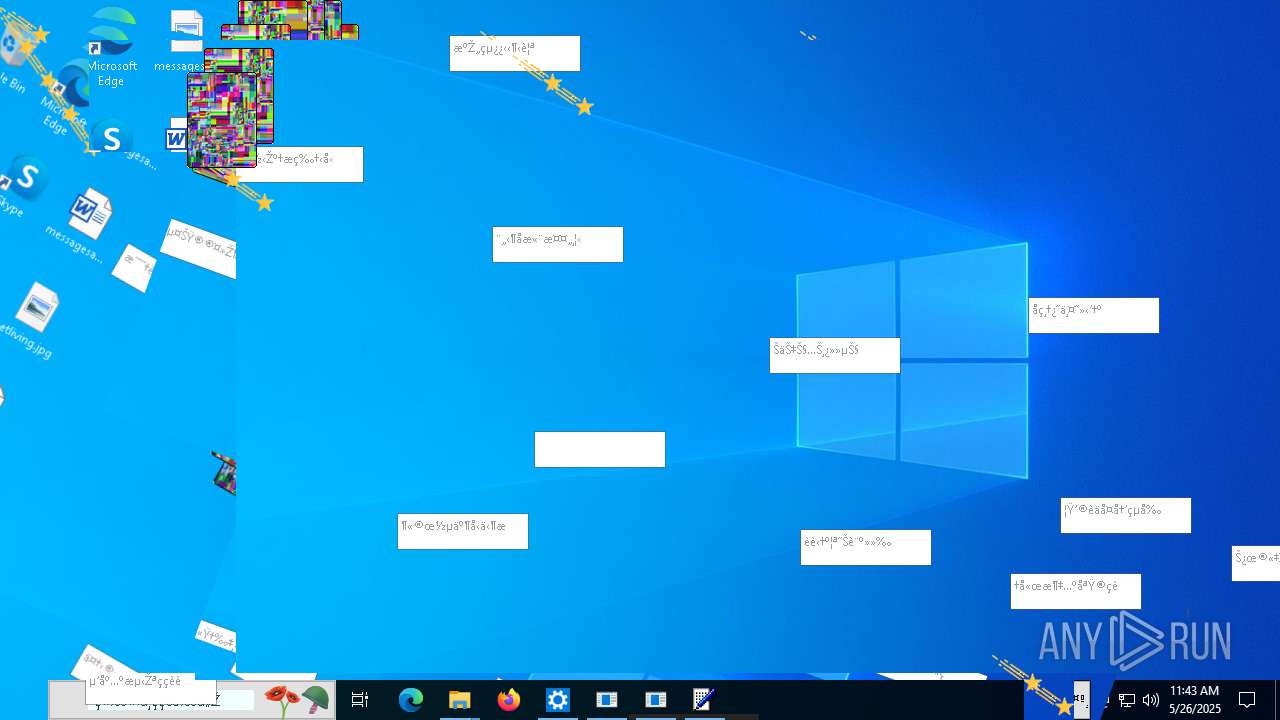This screenshot has width=1280, height=720.
Task: Open Task View from the taskbar
Action: (x=360, y=700)
